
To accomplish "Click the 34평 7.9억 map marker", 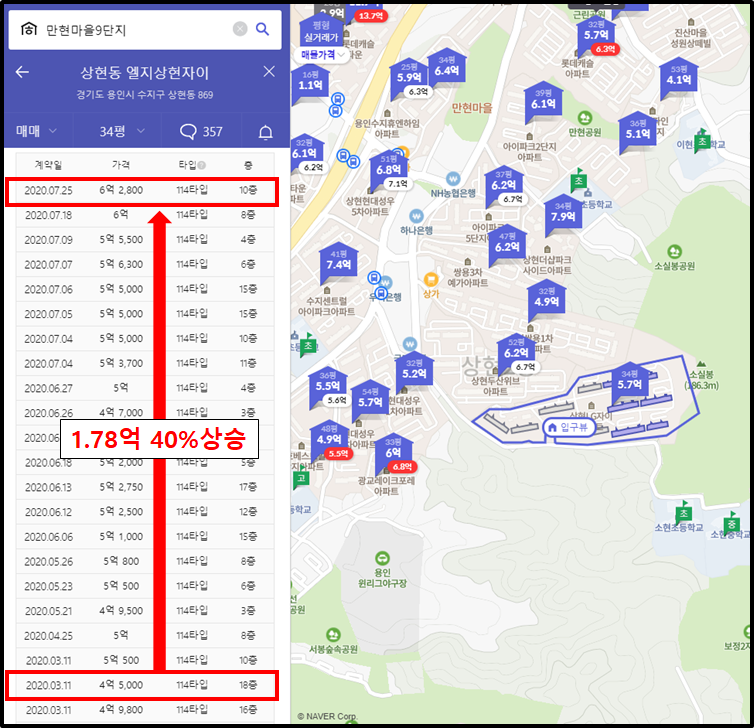I will point(563,213).
